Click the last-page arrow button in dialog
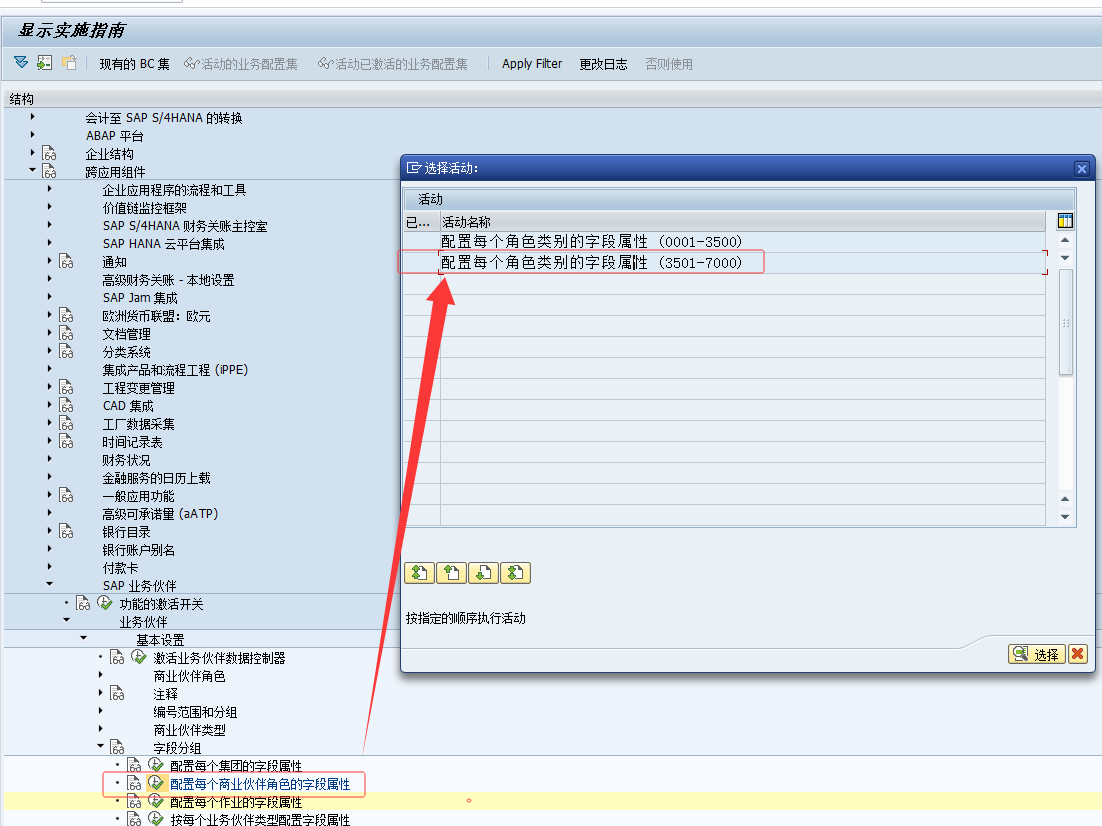Viewport: 1102px width, 826px height. [x=516, y=573]
